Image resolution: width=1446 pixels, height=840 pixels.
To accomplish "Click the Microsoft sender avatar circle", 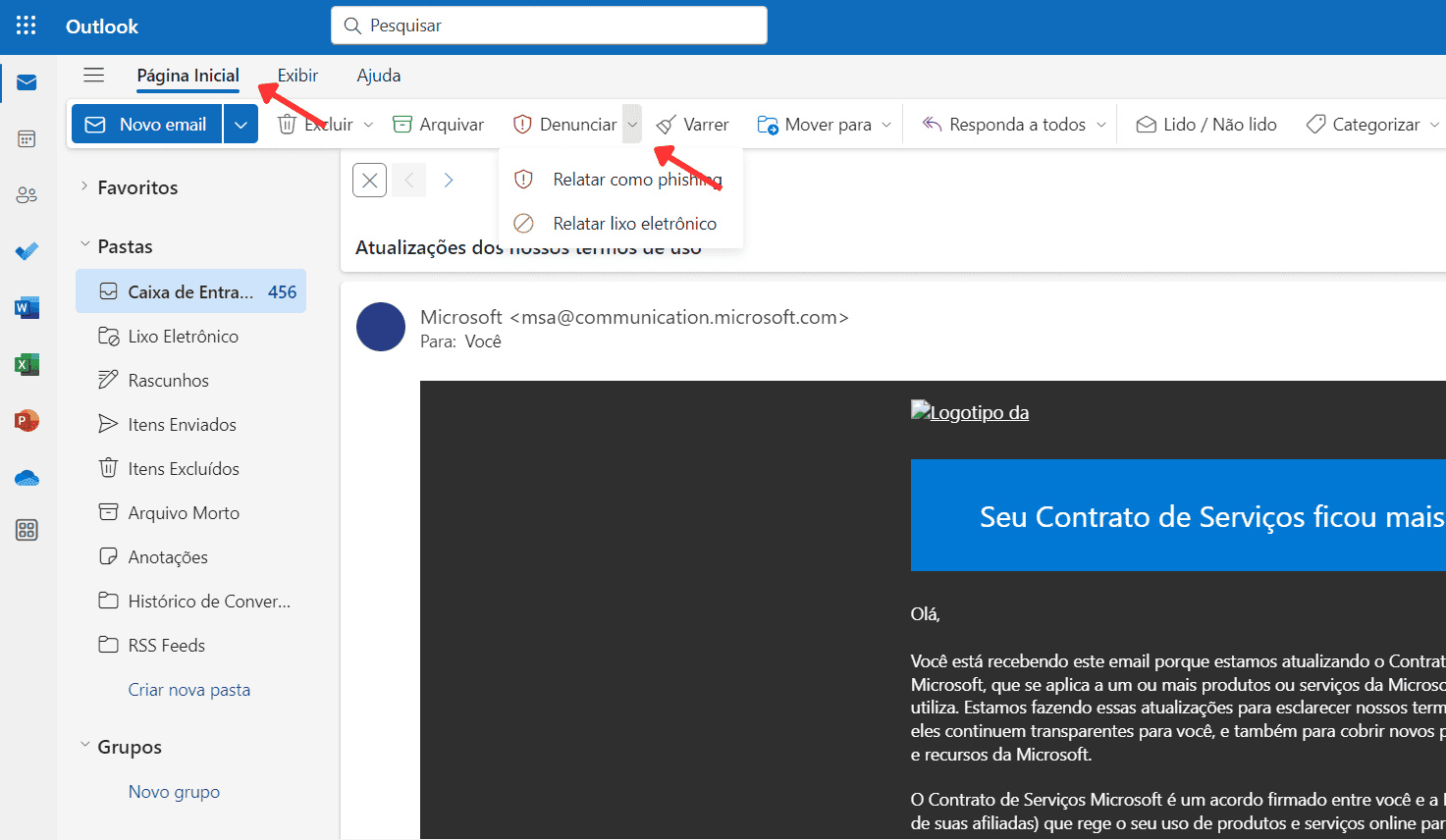I will pos(381,327).
